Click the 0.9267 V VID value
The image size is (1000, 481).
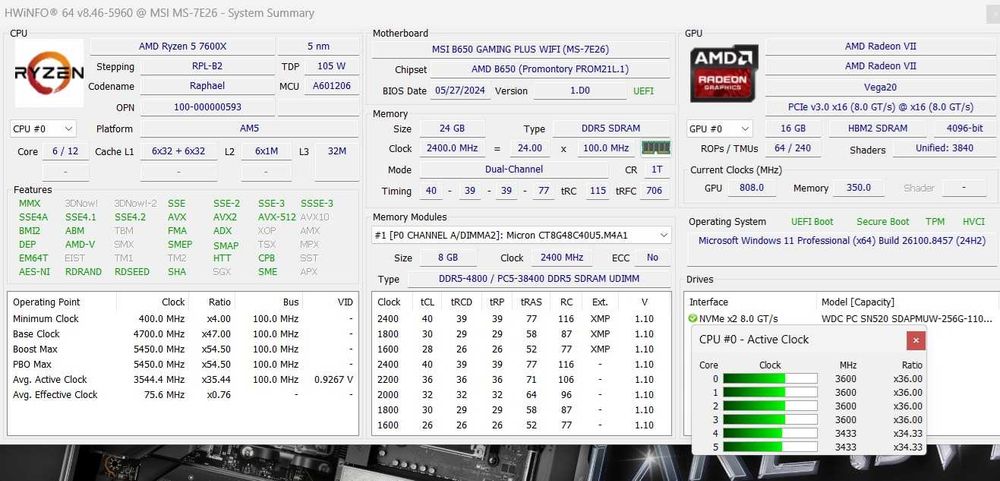coord(334,380)
